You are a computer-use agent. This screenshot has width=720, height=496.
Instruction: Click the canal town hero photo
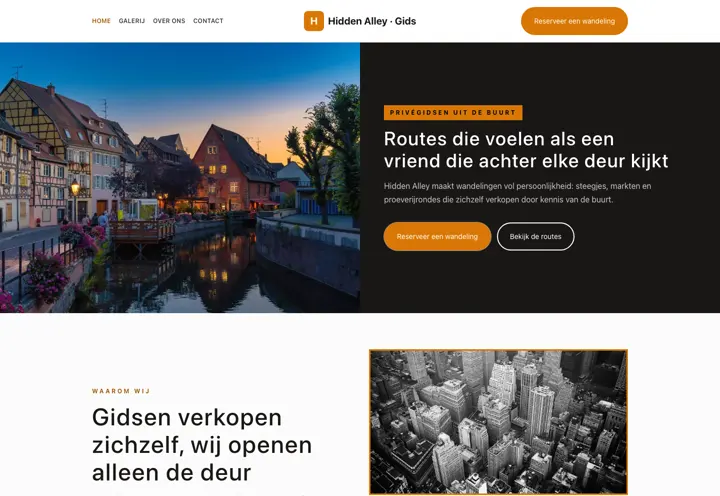(180, 178)
